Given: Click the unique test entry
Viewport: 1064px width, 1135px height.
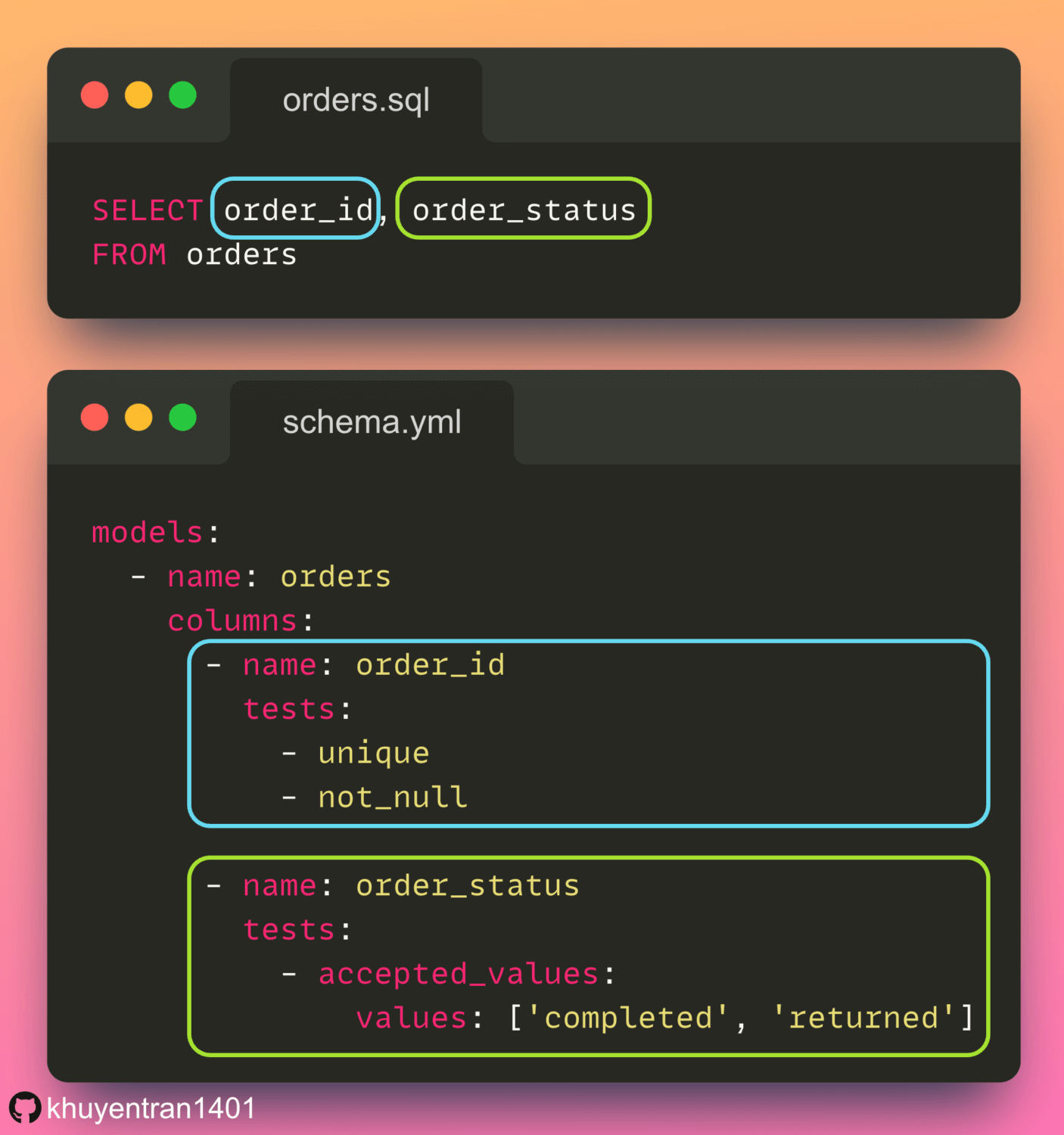Looking at the screenshot, I should click(x=374, y=754).
